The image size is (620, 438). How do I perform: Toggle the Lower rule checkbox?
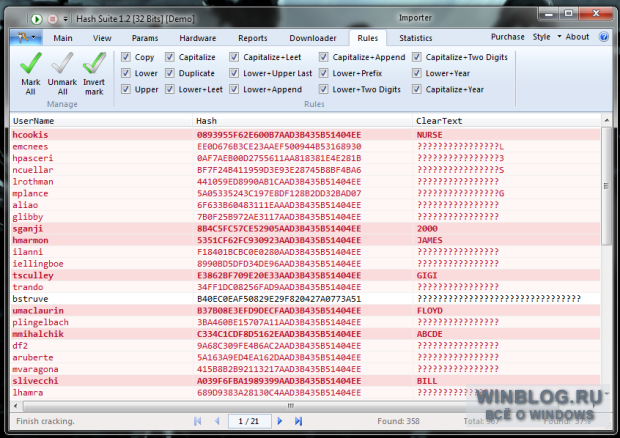tap(126, 73)
